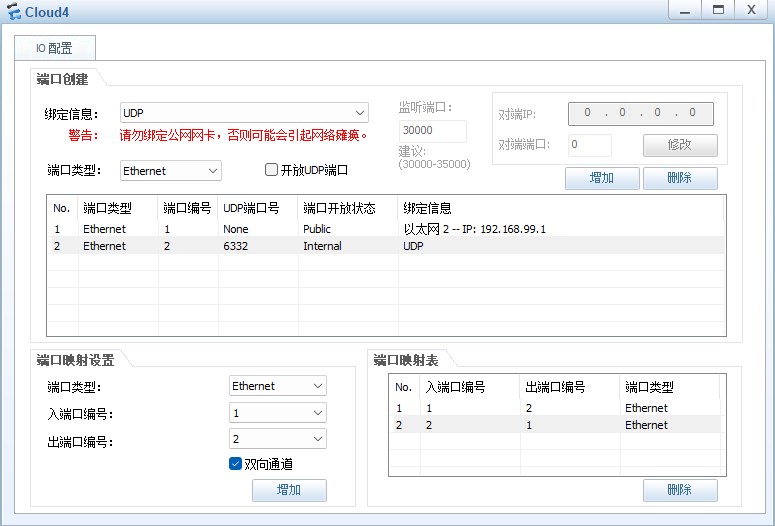Open the 出端口编号 dropdown

pos(277,439)
